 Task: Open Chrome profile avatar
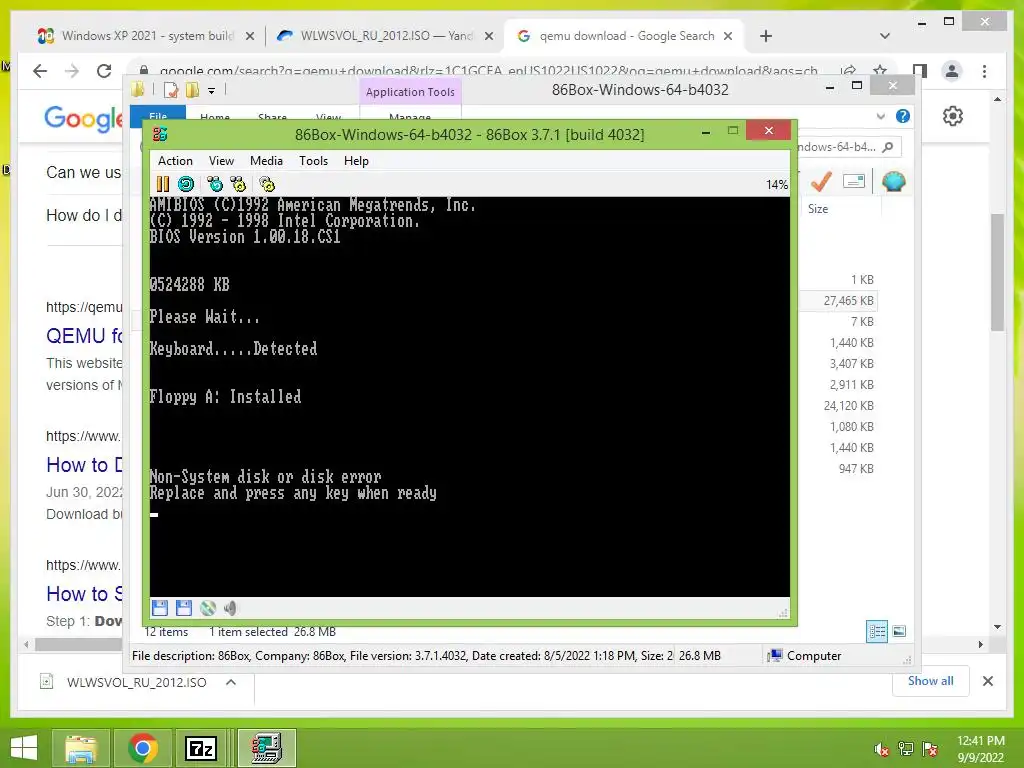(x=952, y=71)
